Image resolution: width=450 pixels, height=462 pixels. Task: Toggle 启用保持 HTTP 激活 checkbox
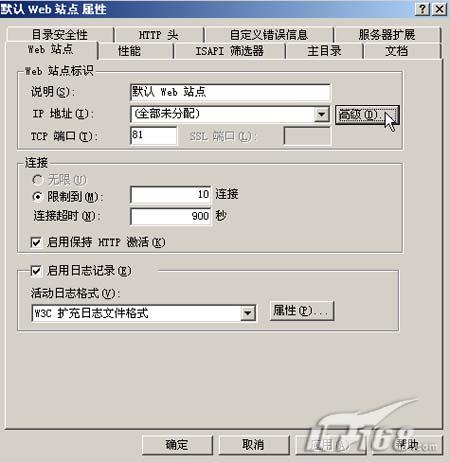(x=36, y=242)
